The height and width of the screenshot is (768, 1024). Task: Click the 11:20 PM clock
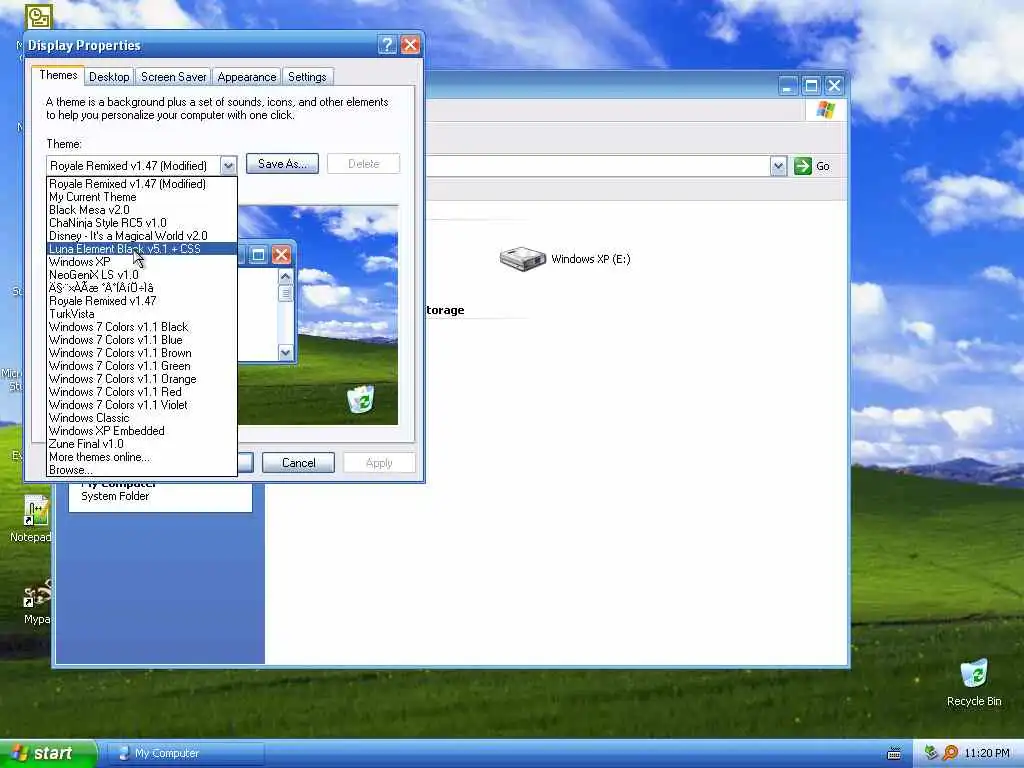[987, 754]
